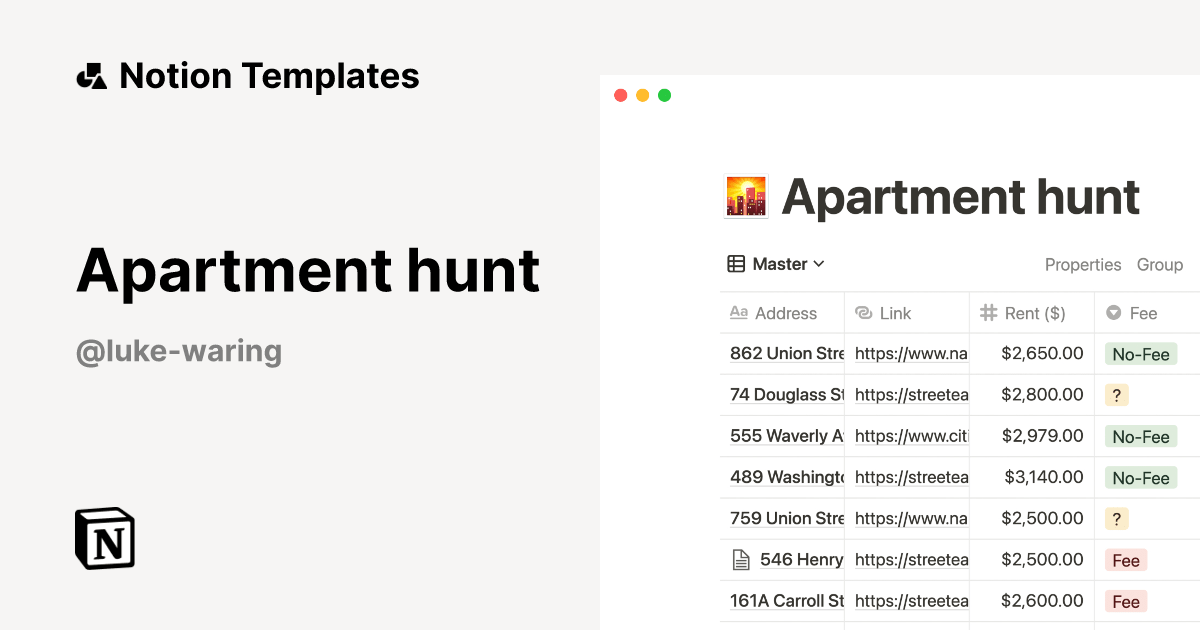Image resolution: width=1200 pixels, height=630 pixels.
Task: Open the @luke-waring creator link
Action: pos(179,351)
